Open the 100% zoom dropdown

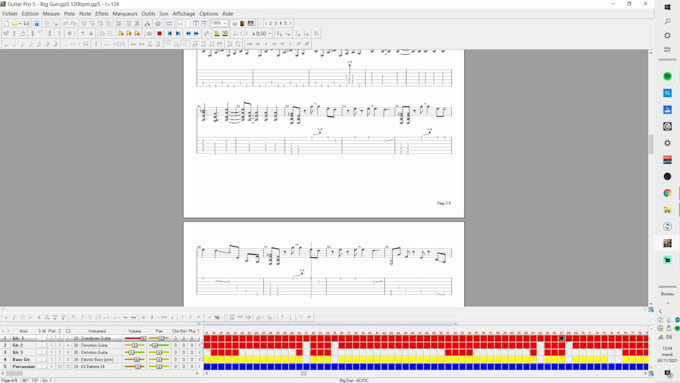[225, 23]
